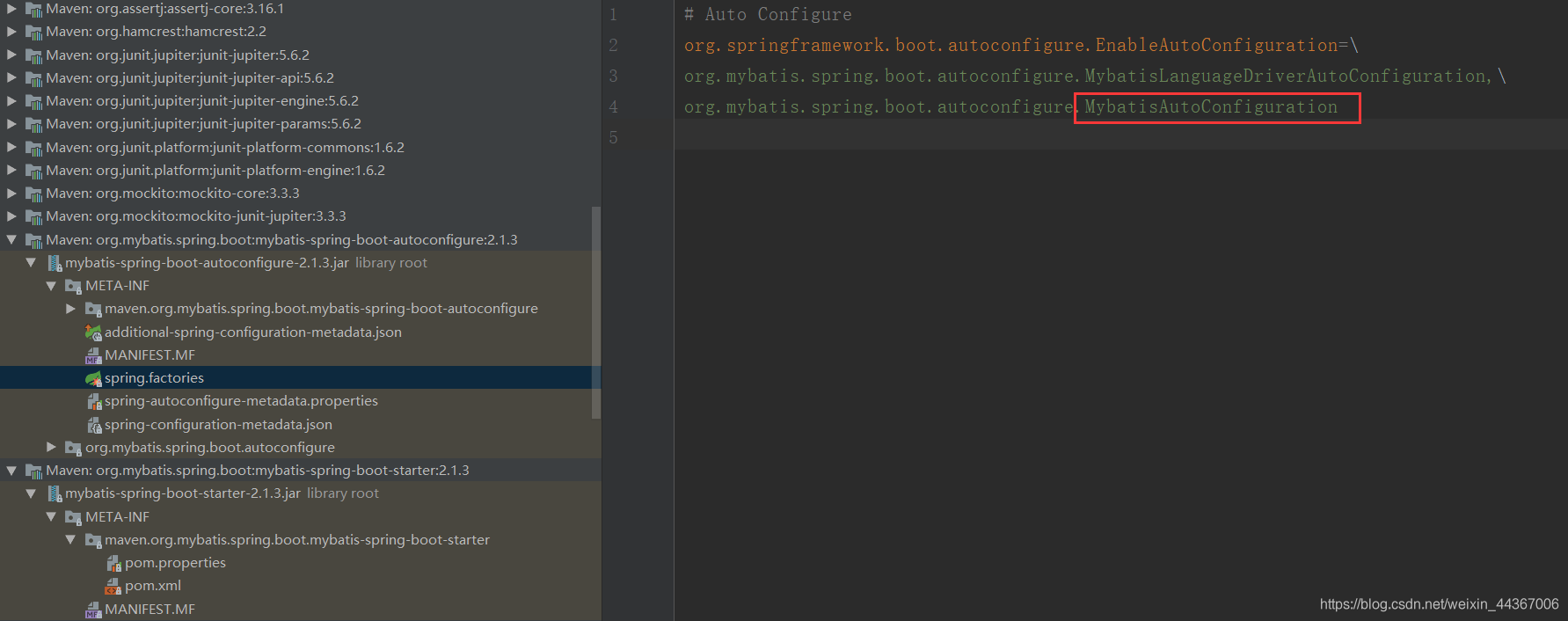1568x621 pixels.
Task: Click spring-configuration-metadata.json file icon
Action: [x=94, y=425]
